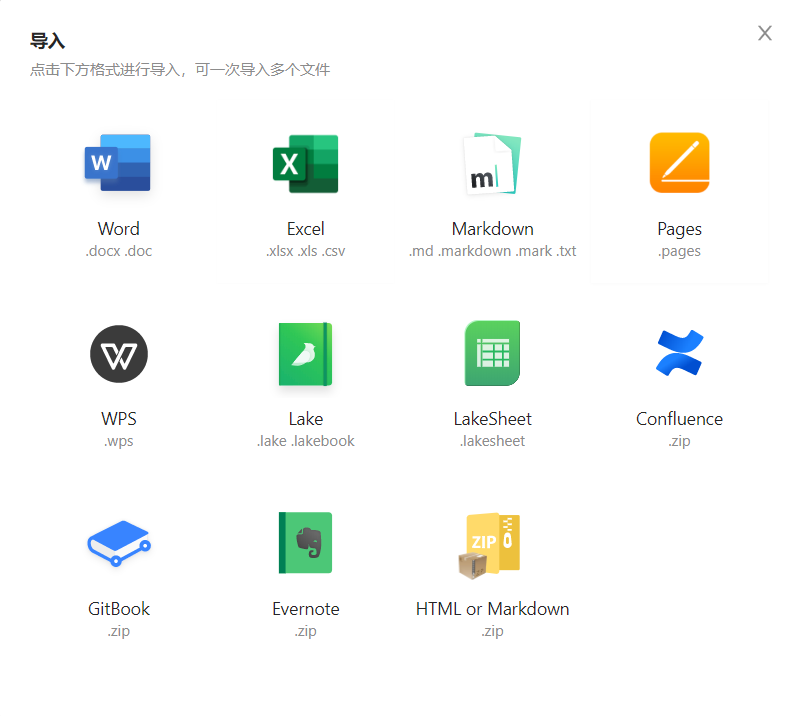Click the blue Confluence logo
This screenshot has width=799, height=716.
click(x=679, y=353)
